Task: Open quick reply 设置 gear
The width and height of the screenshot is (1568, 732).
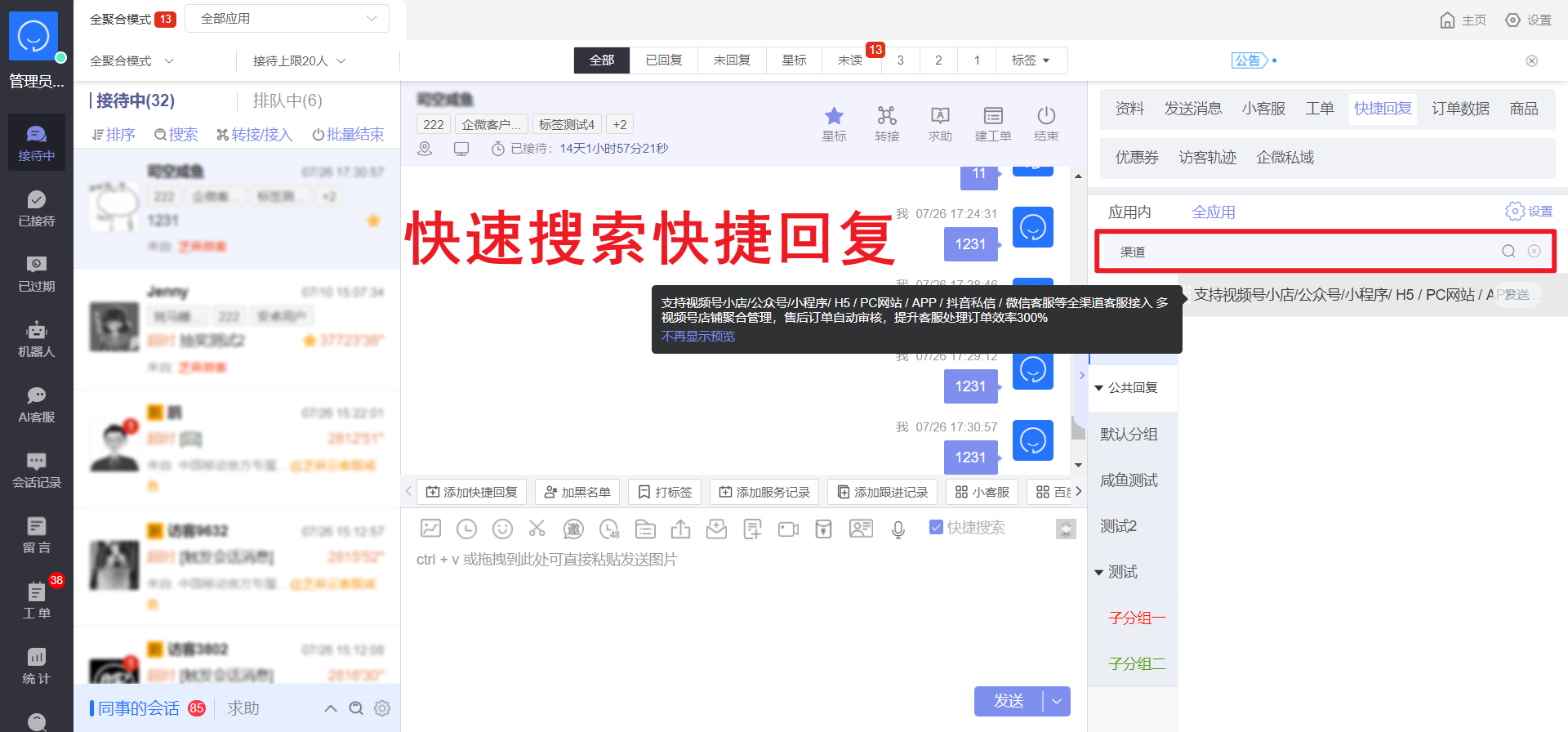Action: click(x=1529, y=212)
